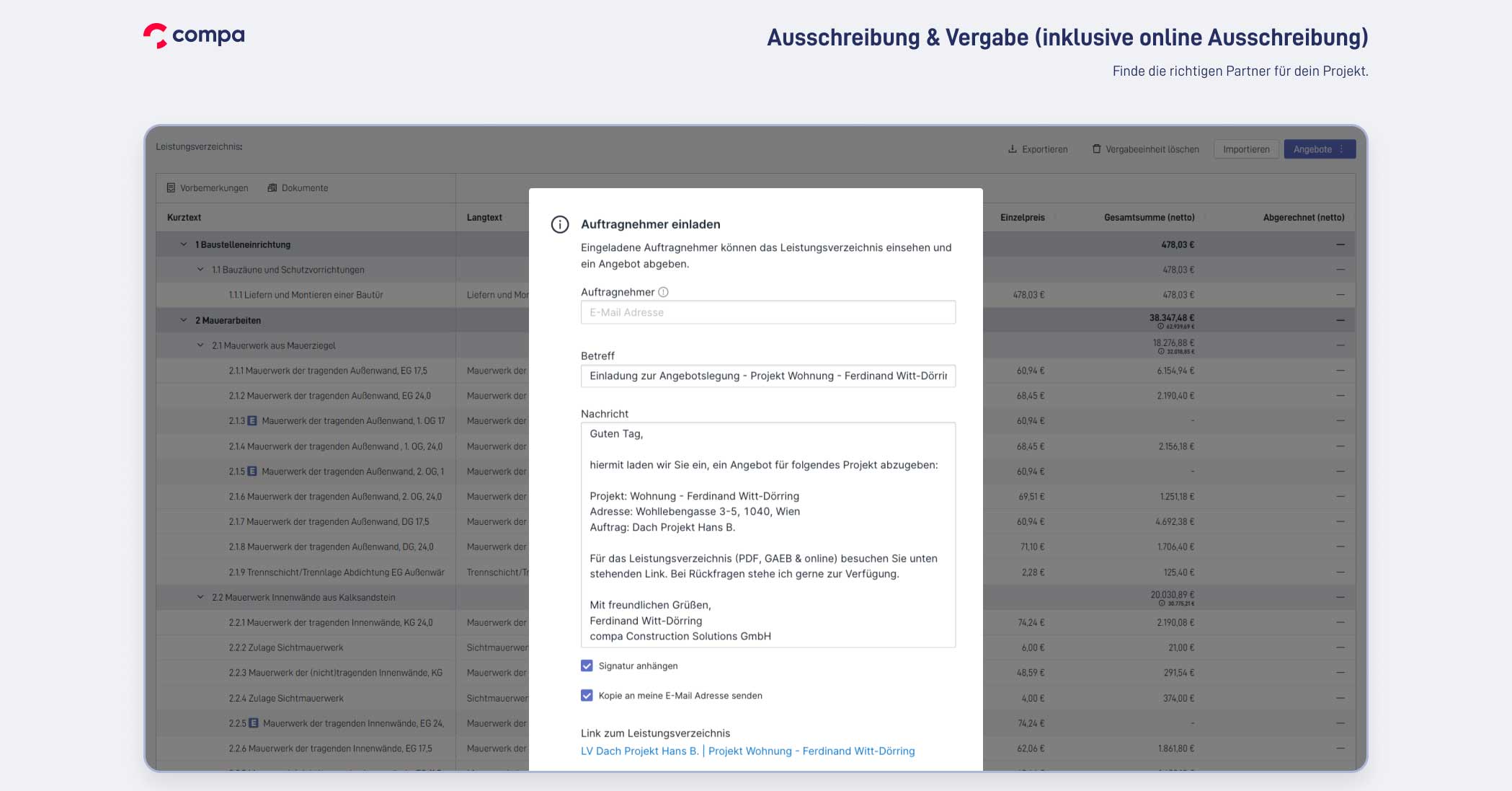This screenshot has width=1512, height=791.
Task: Open the three-dot menu on the Angebote button
Action: 1342,149
